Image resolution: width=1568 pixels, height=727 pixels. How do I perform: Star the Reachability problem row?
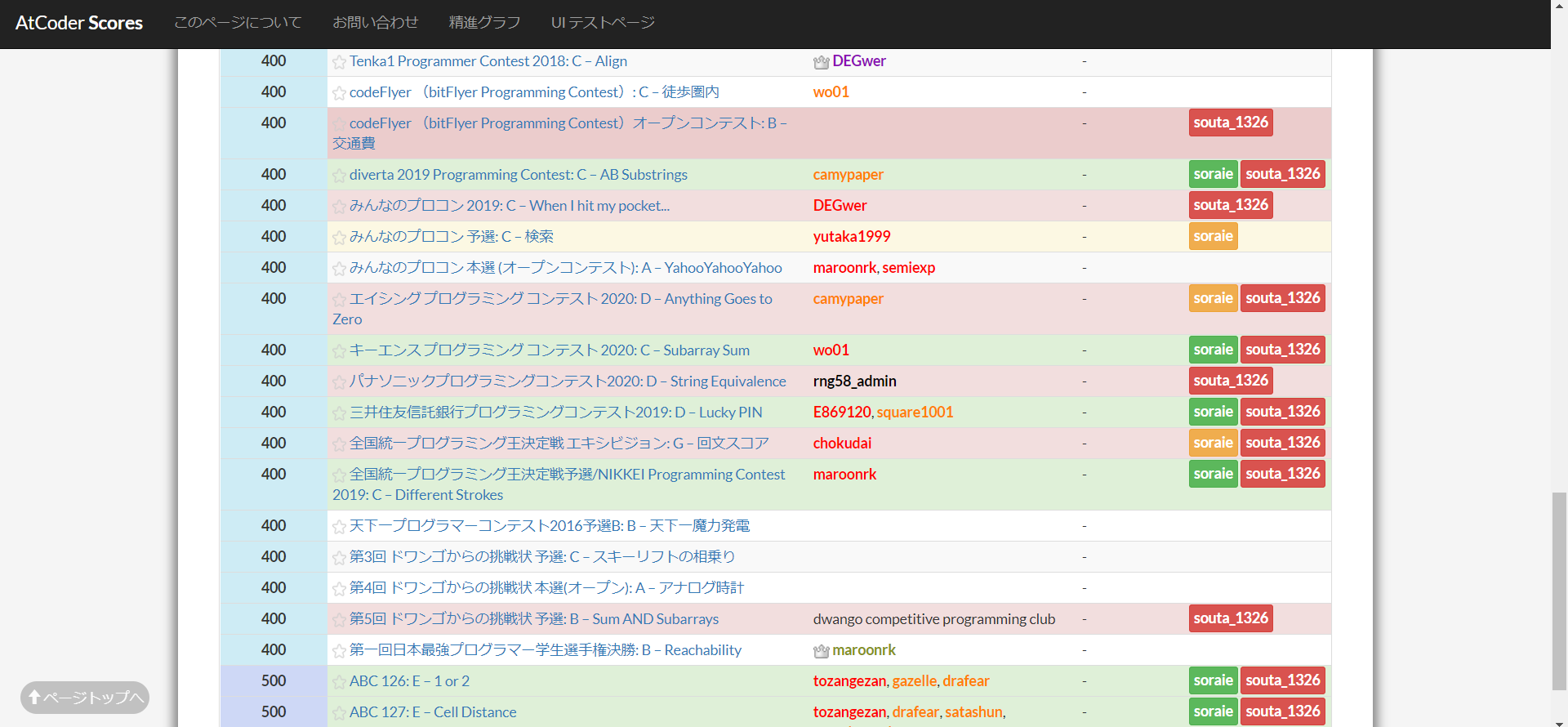pos(339,651)
